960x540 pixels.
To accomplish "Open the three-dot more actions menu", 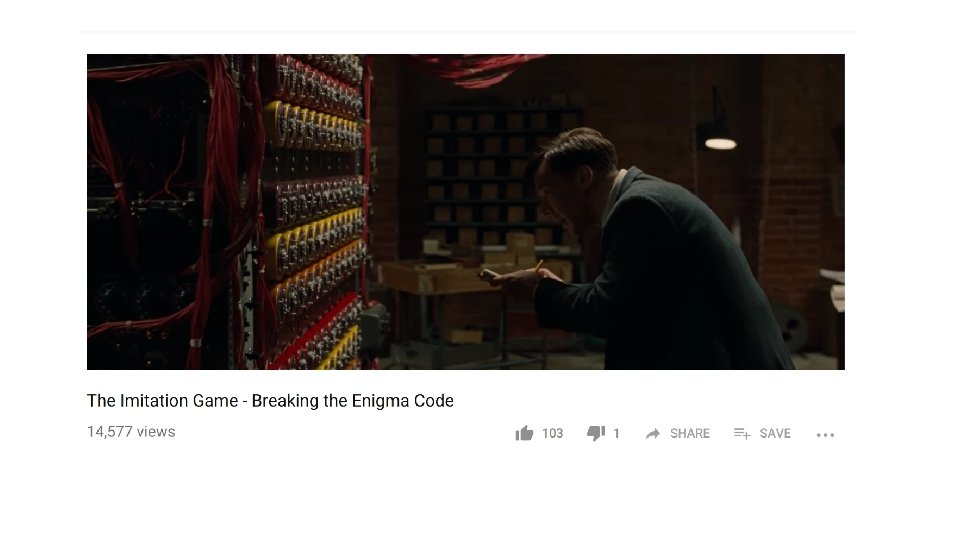I will point(825,435).
